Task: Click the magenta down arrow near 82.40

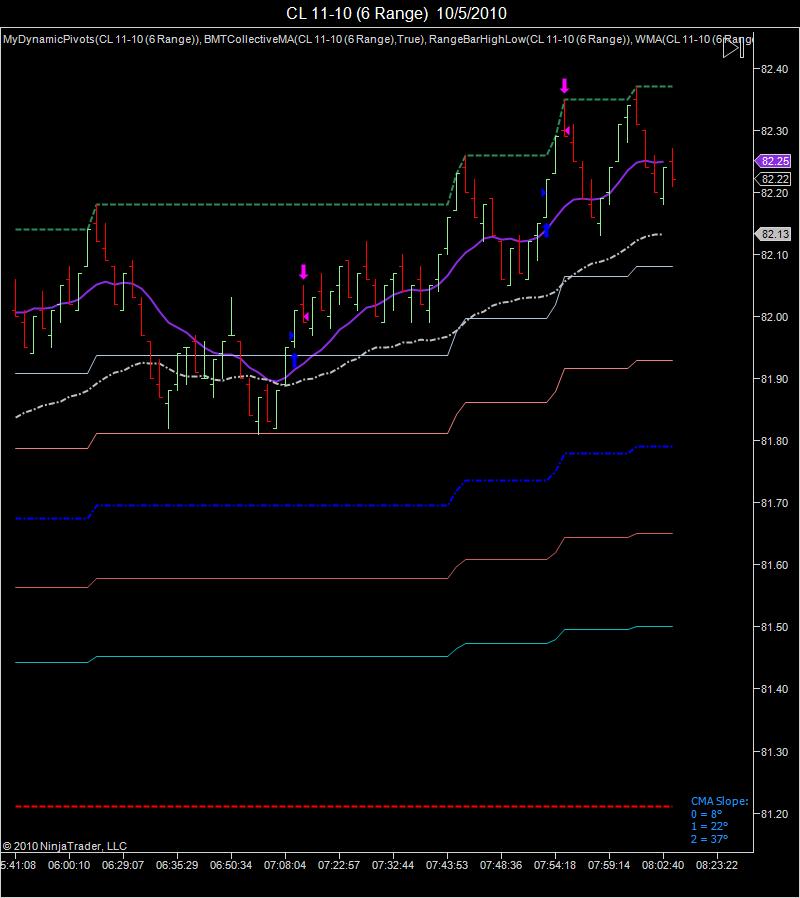Action: (565, 86)
